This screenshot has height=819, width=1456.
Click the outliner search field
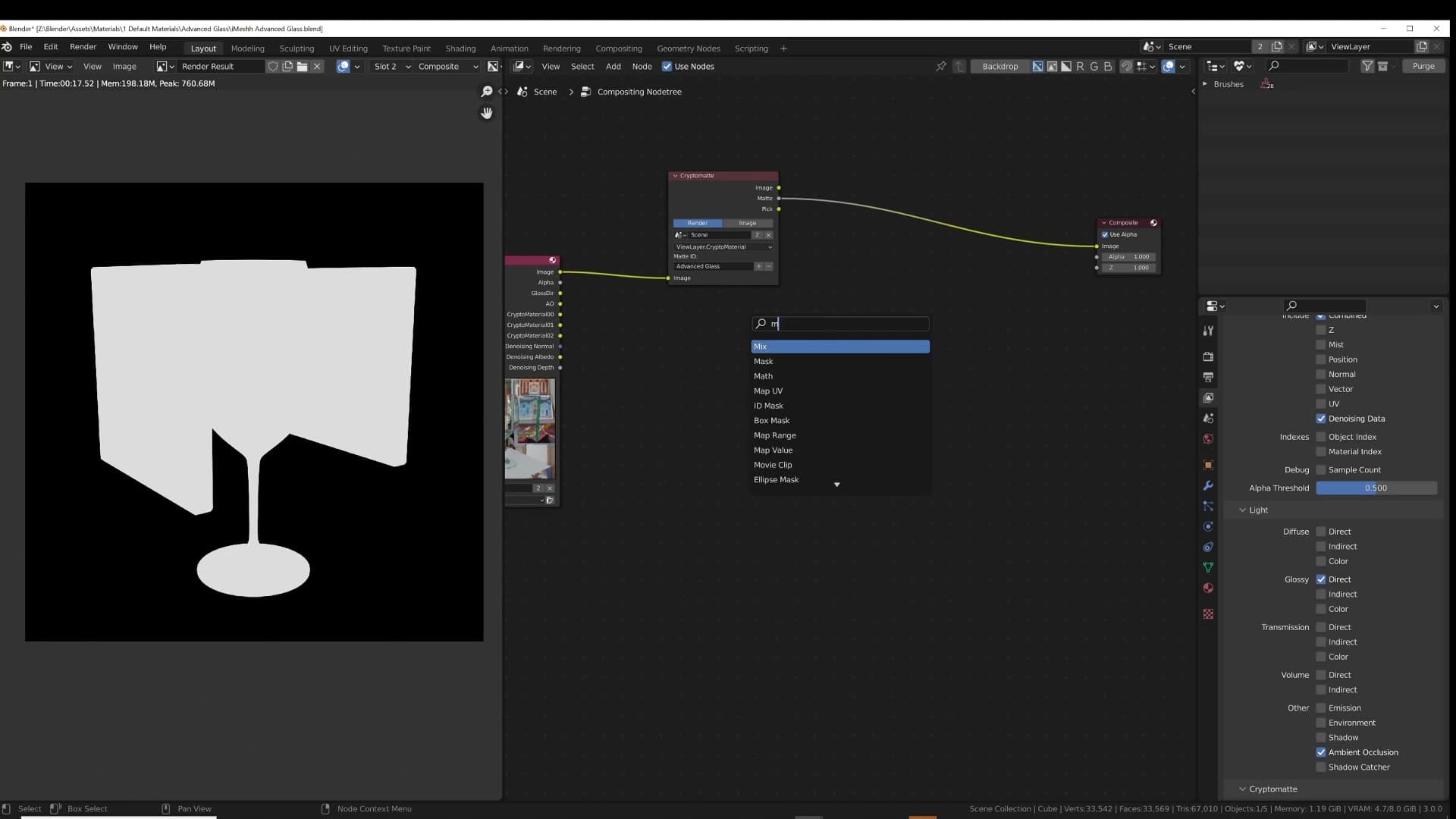tap(1307, 67)
